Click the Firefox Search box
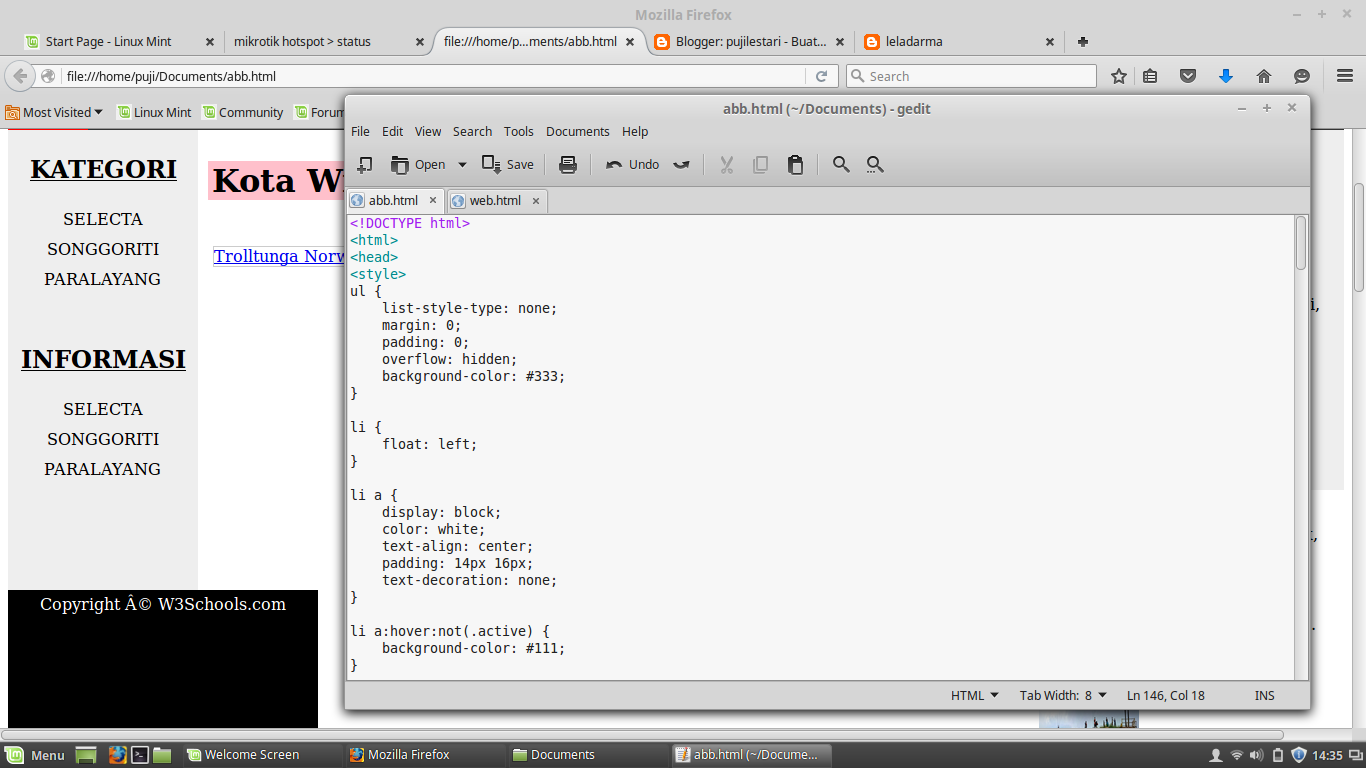 tap(971, 76)
